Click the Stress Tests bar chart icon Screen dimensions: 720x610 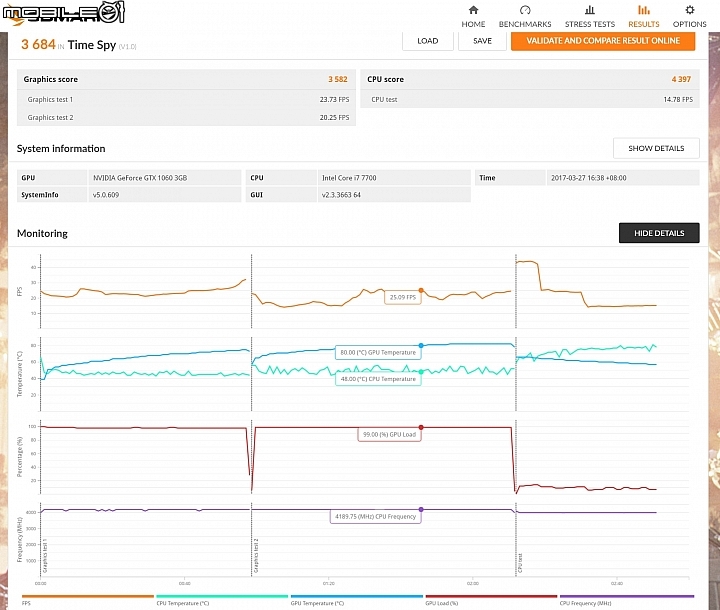click(590, 10)
